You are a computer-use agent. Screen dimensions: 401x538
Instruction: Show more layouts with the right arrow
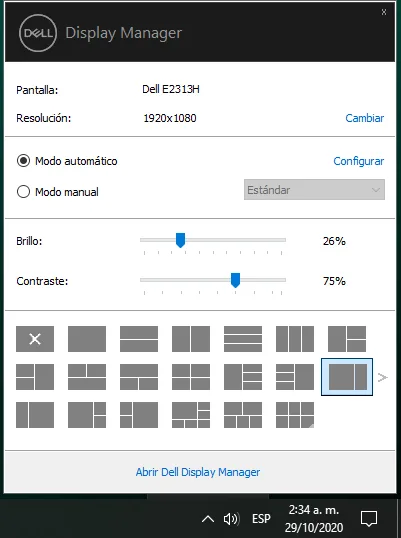coord(382,377)
